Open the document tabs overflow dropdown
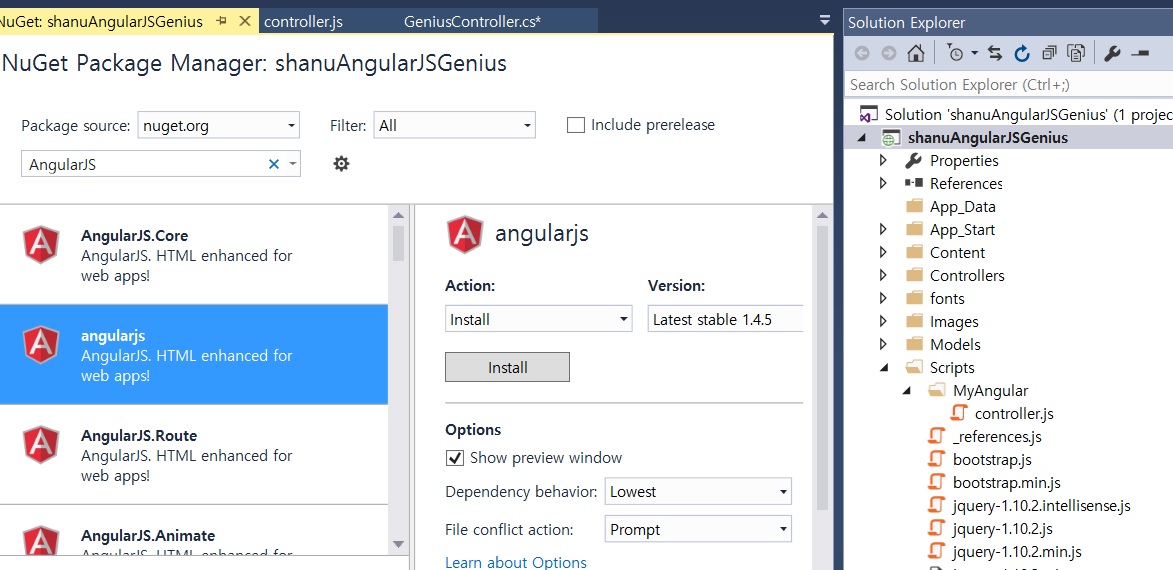This screenshot has height=570, width=1173. point(824,19)
